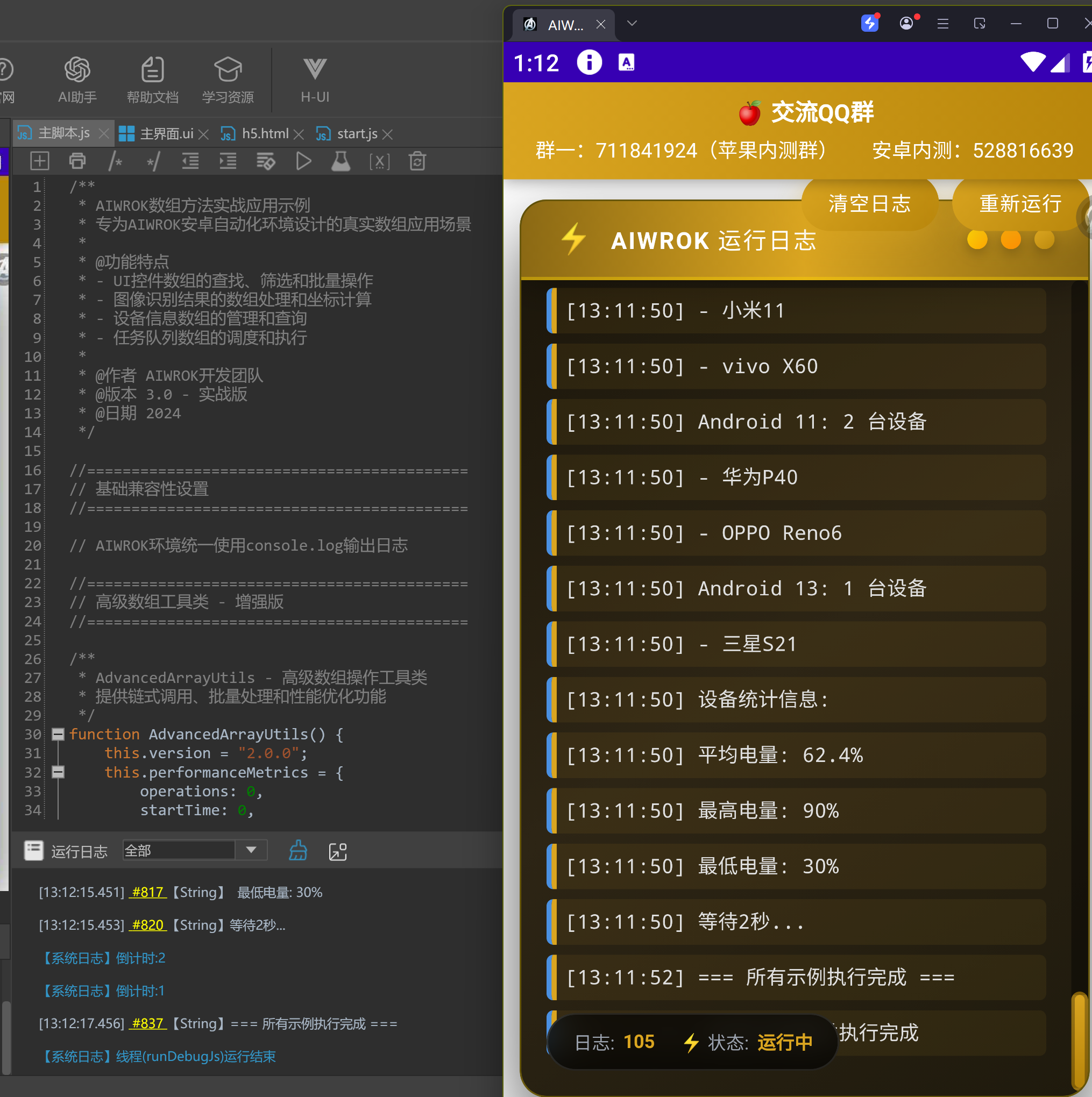
Task: Open the AI助手 assistant tool
Action: (x=77, y=80)
